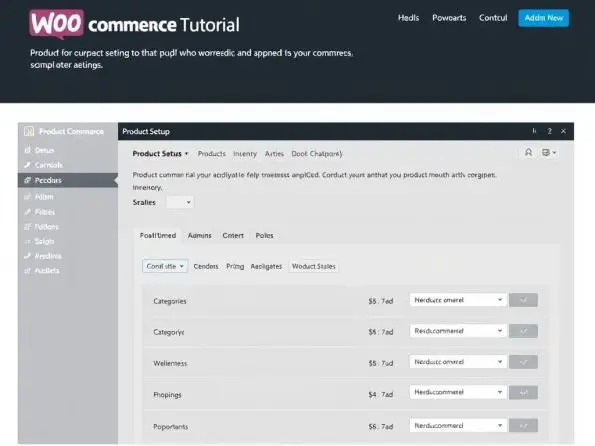Image resolution: width=595 pixels, height=446 pixels.
Task: Open the screen options icon dropdown
Action: [549, 153]
